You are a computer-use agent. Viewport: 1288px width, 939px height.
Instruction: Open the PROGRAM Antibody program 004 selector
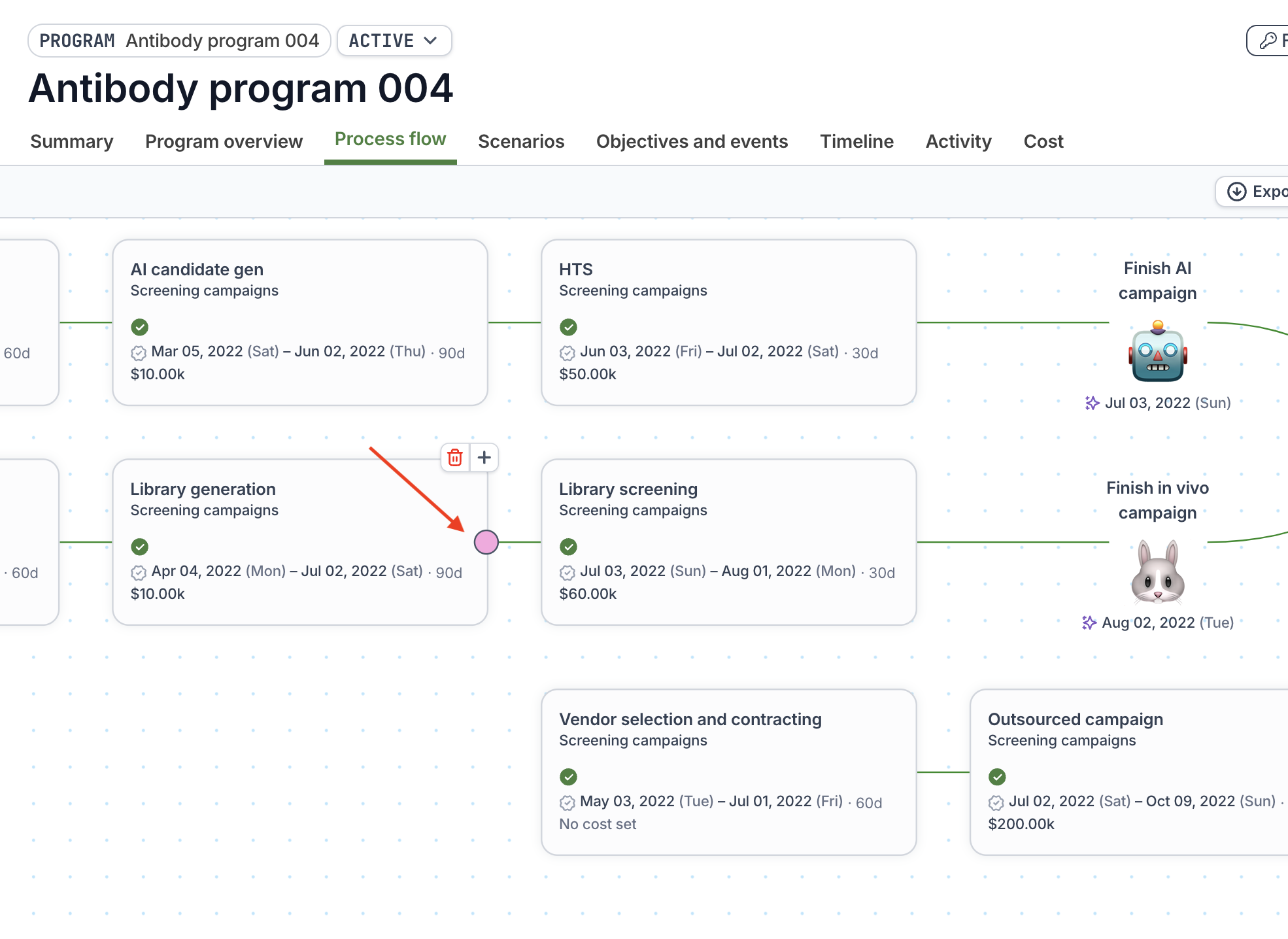click(x=179, y=41)
